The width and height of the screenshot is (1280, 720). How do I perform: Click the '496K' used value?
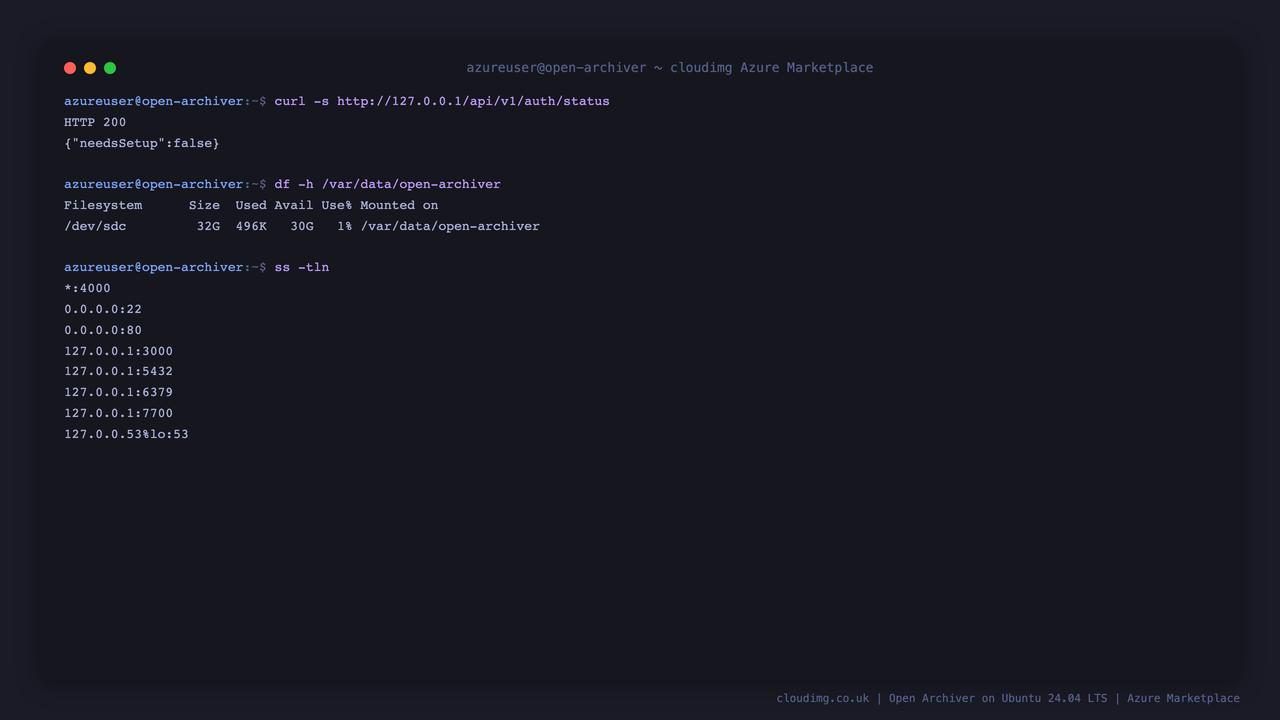pos(251,226)
